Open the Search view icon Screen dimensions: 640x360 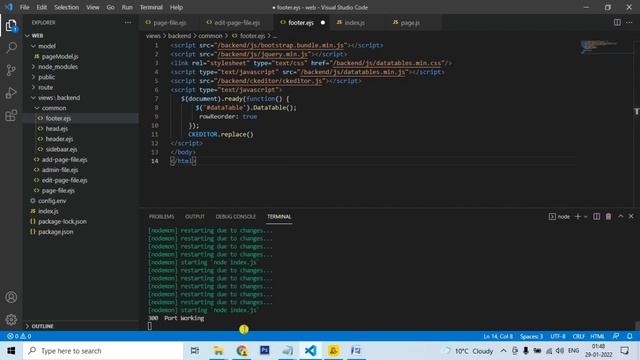11,48
